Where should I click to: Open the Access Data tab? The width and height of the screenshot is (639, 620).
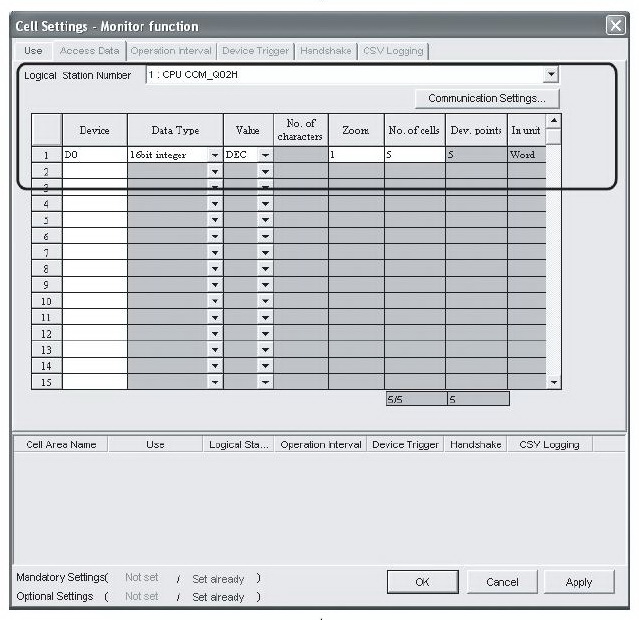89,51
